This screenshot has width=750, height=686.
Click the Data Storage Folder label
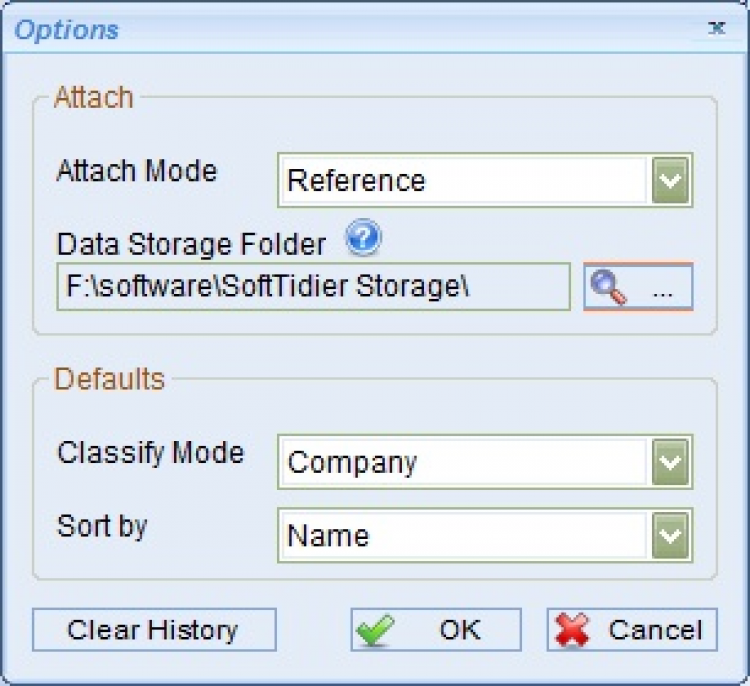coord(191,244)
